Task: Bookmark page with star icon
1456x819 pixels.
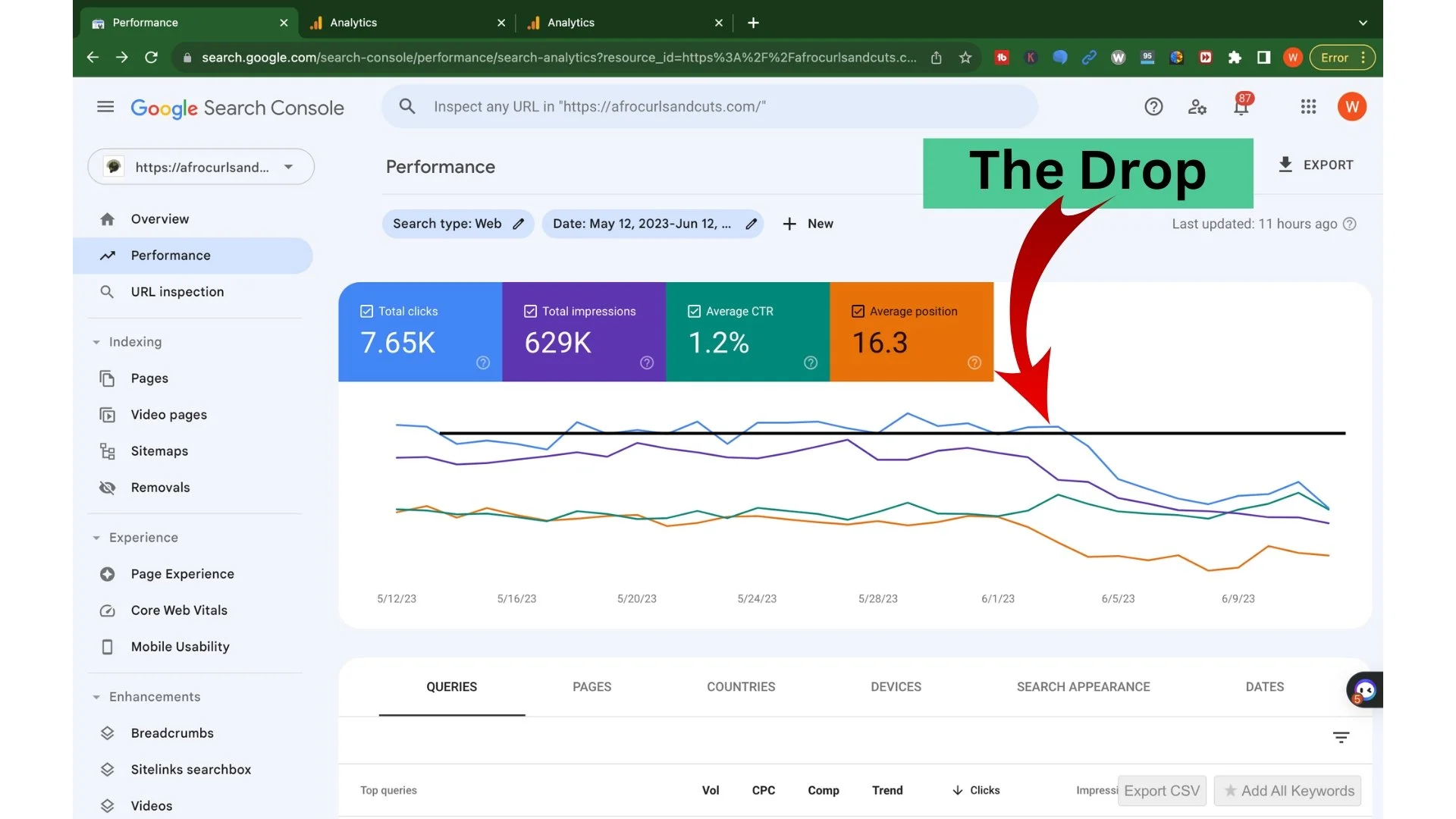Action: (965, 58)
